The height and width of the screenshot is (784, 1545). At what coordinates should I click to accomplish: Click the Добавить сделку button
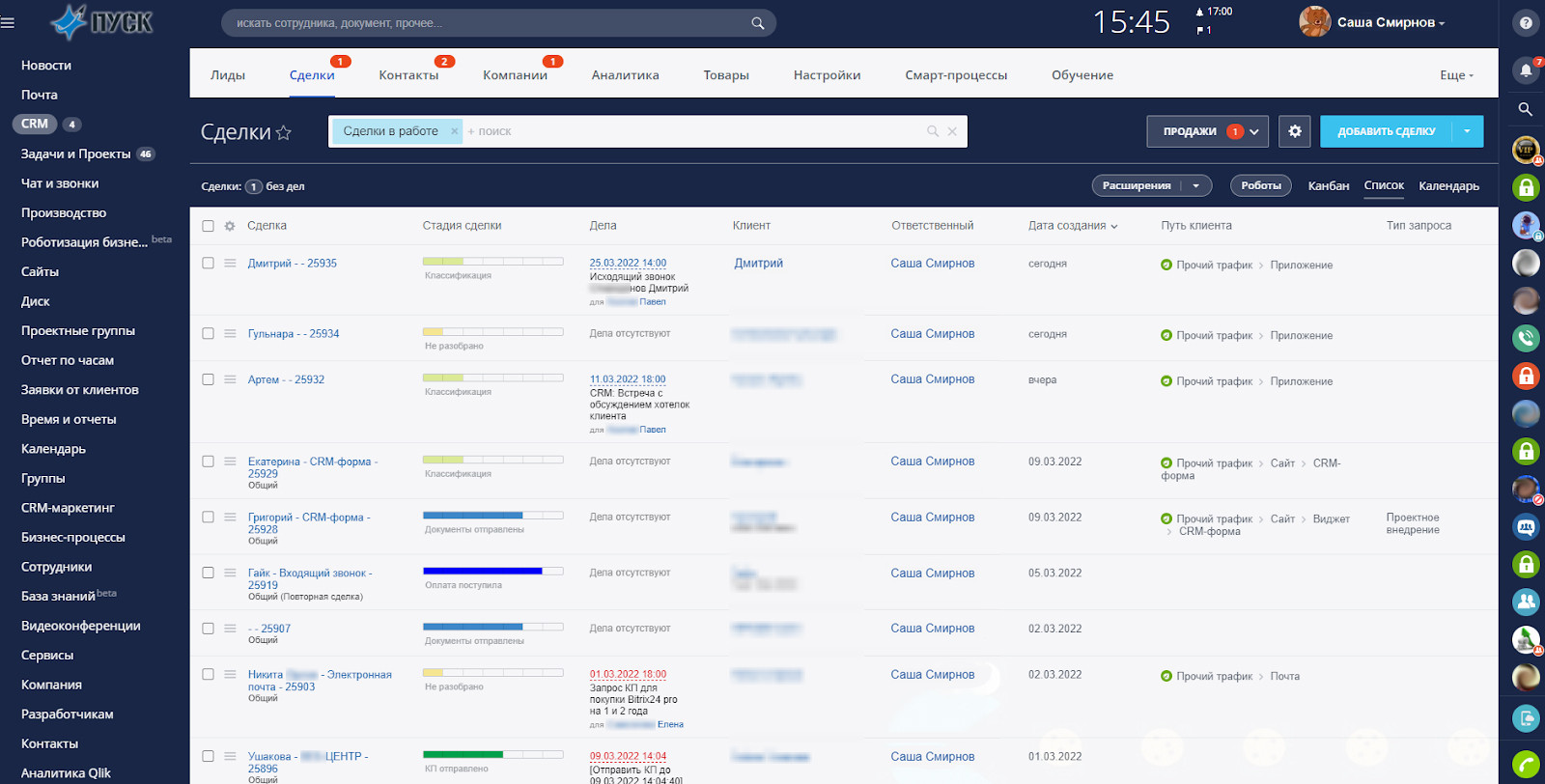[x=1387, y=131]
